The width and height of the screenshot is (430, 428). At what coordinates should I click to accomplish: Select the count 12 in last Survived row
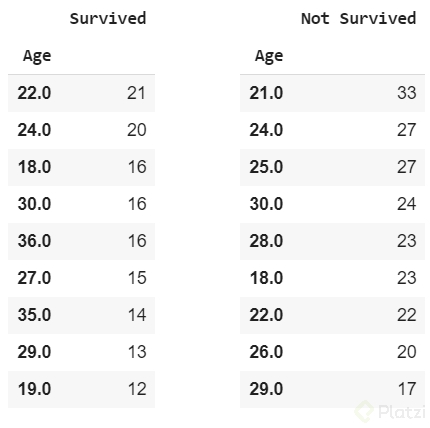137,389
